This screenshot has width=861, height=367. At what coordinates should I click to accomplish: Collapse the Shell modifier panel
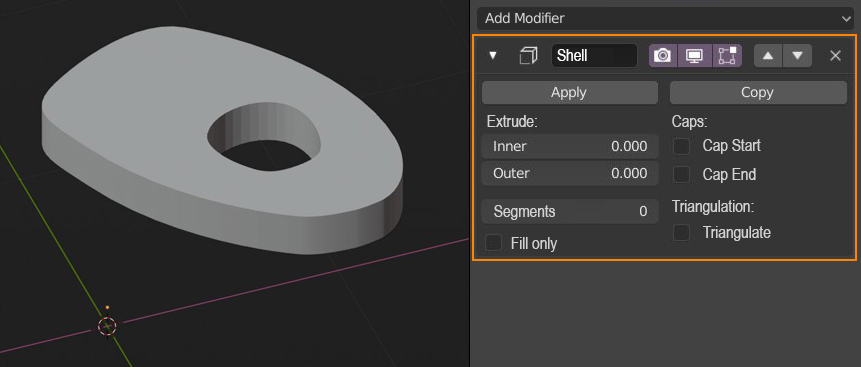[493, 55]
